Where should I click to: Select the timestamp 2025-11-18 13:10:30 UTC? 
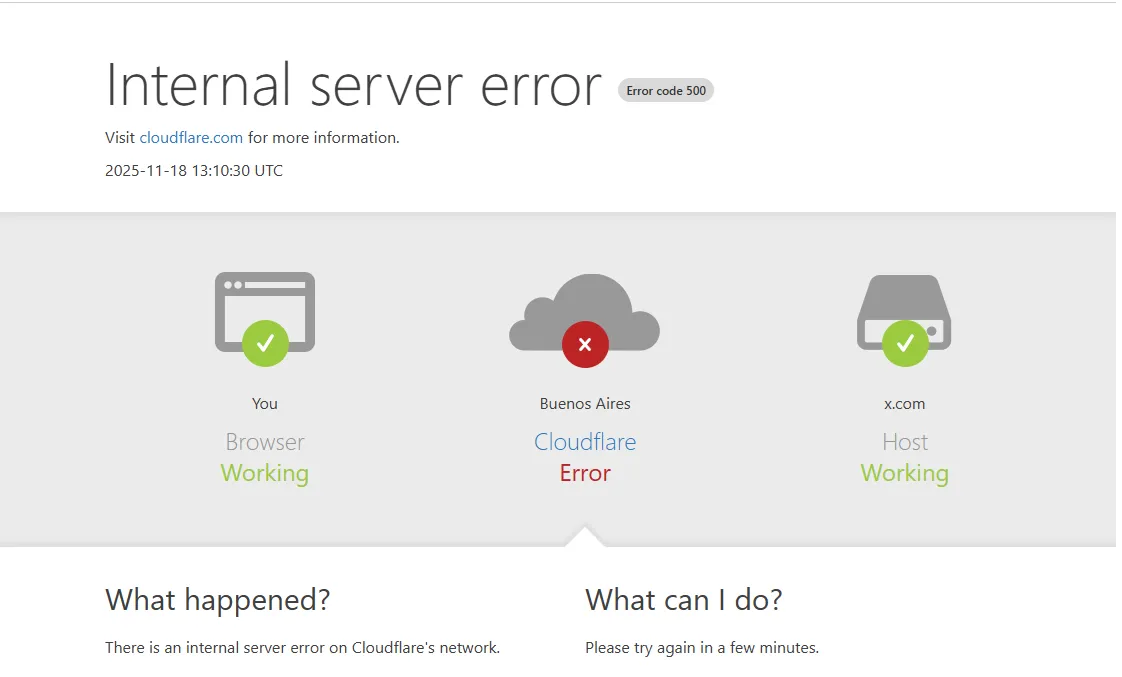pyautogui.click(x=193, y=170)
